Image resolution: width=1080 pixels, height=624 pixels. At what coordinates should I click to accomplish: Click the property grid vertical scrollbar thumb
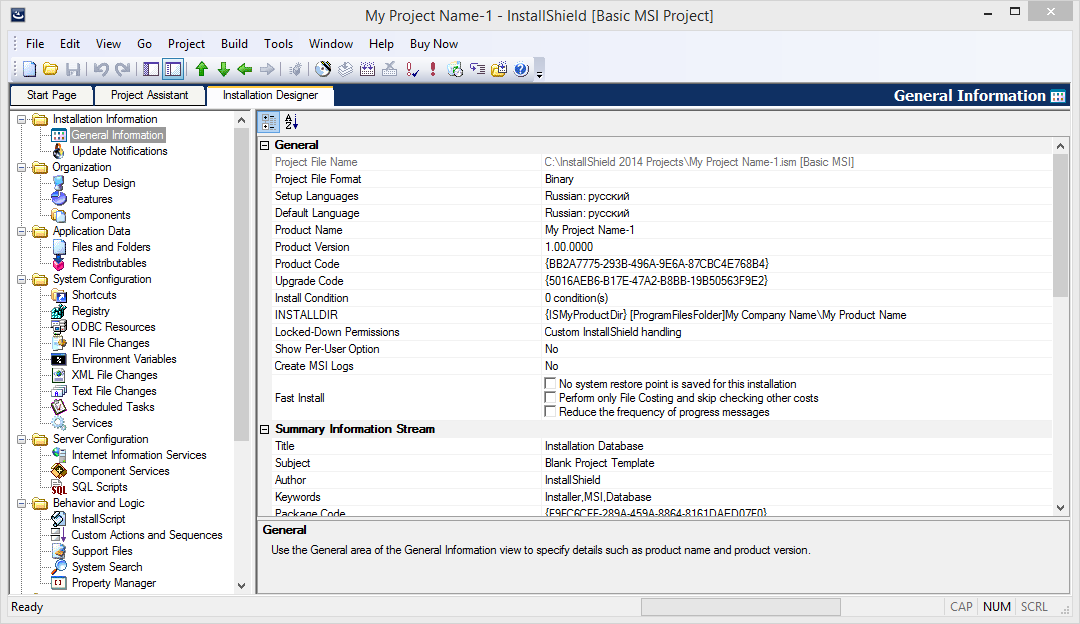pos(1060,225)
